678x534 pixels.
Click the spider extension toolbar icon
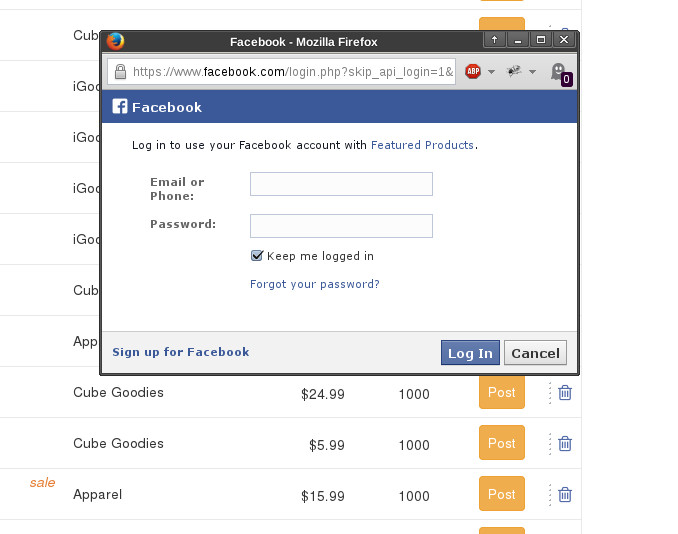[x=514, y=71]
